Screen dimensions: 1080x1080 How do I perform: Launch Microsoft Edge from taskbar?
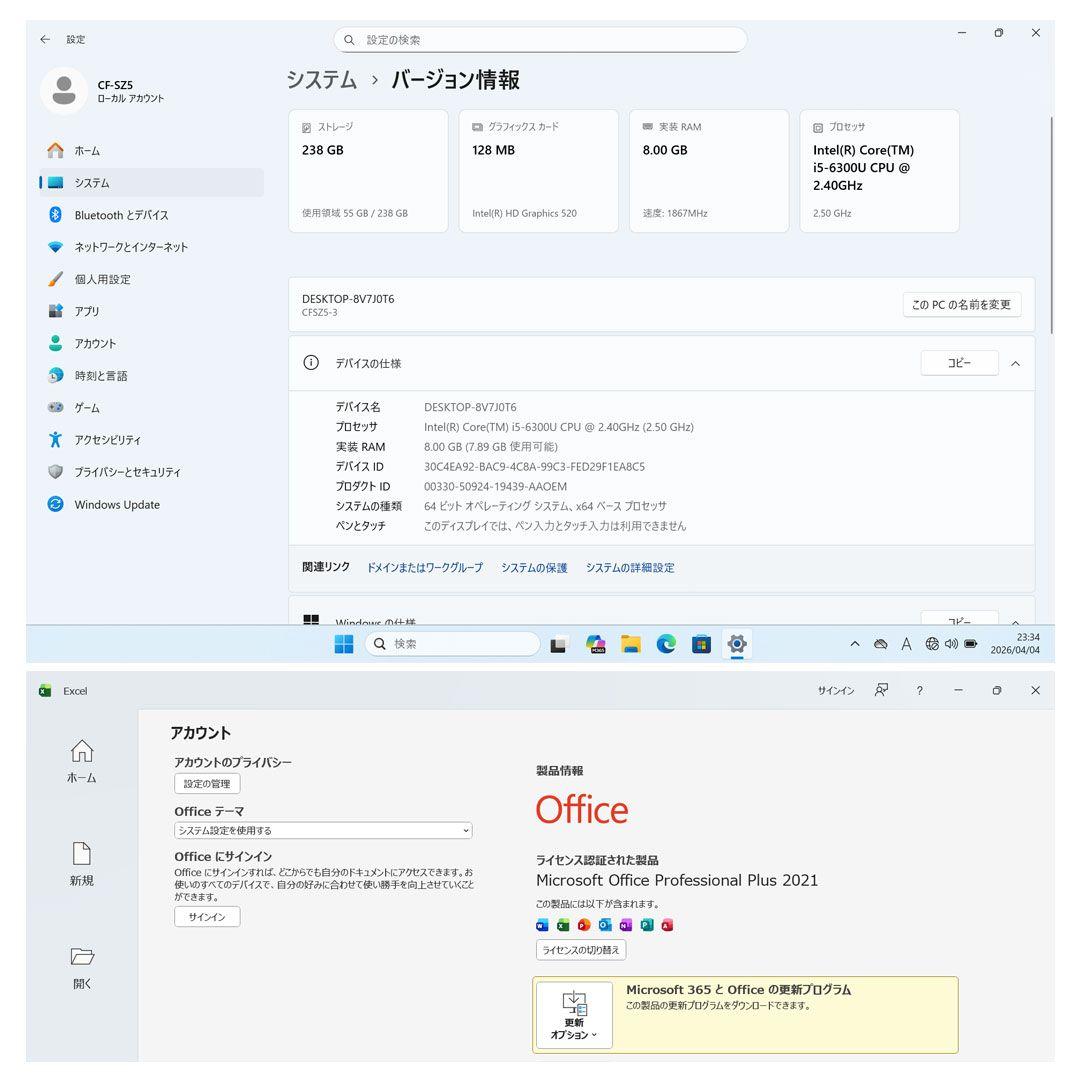click(666, 644)
